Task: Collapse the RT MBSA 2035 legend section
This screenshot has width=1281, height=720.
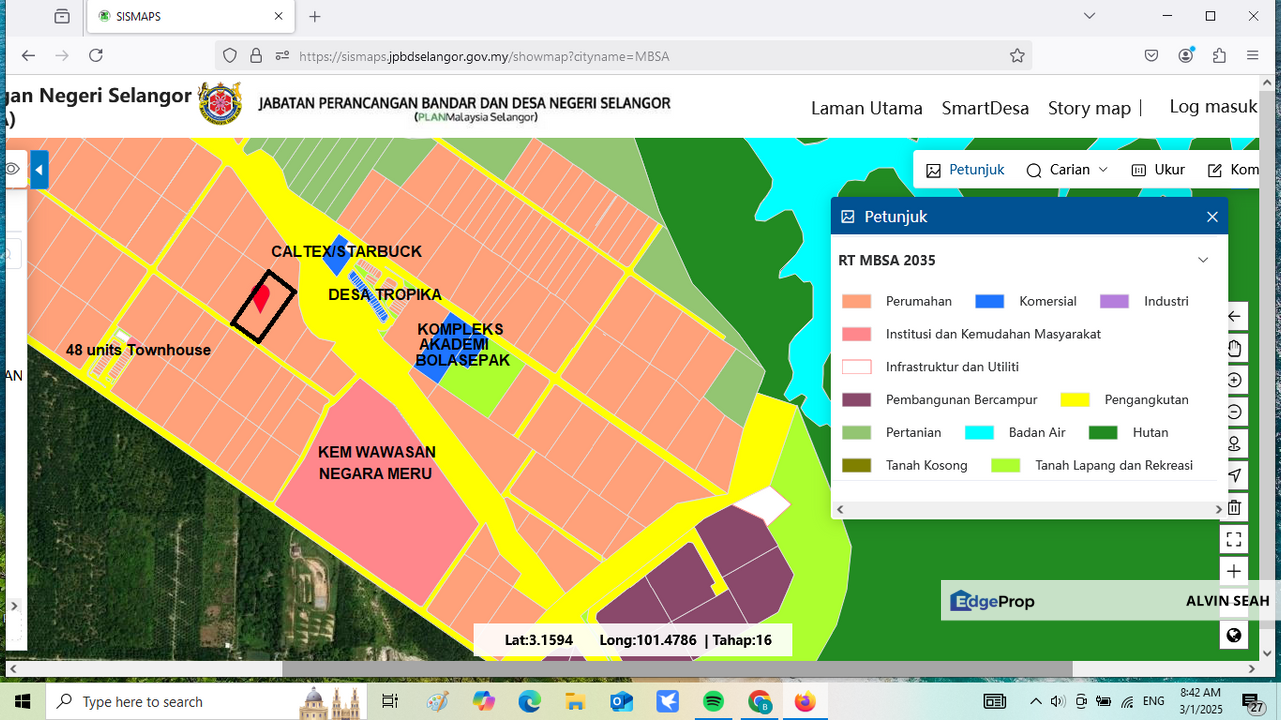Action: 1203,259
